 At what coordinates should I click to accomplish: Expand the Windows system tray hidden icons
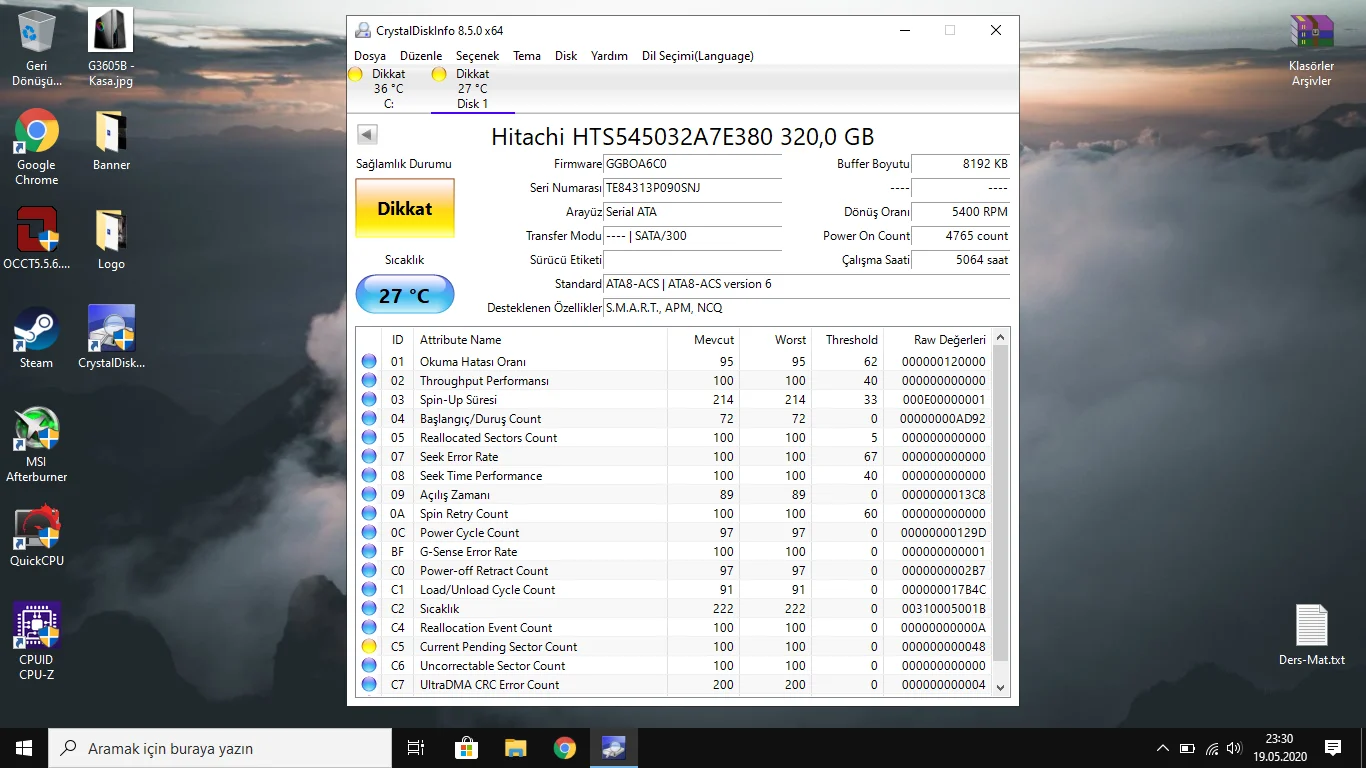pos(1162,747)
